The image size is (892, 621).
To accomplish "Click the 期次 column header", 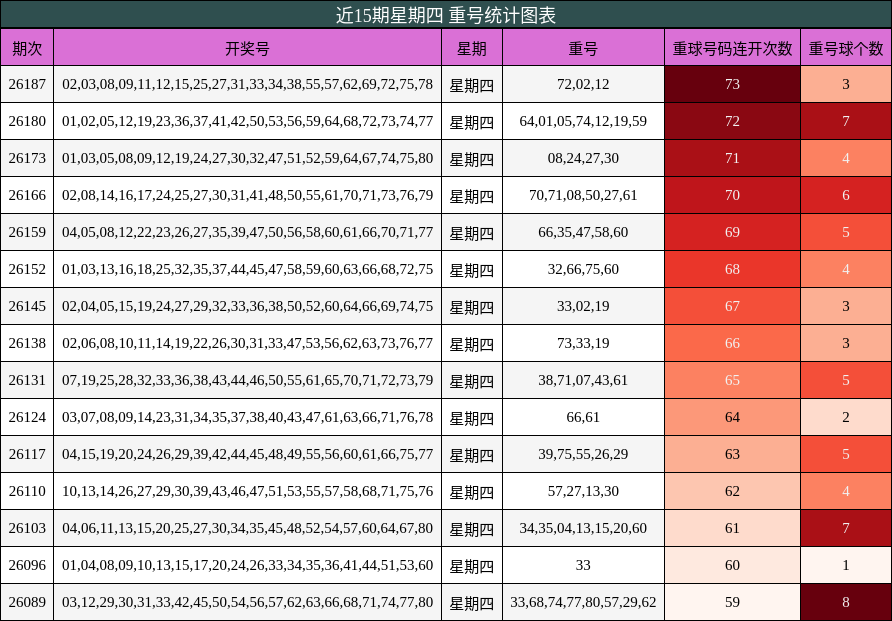I will point(27,48).
